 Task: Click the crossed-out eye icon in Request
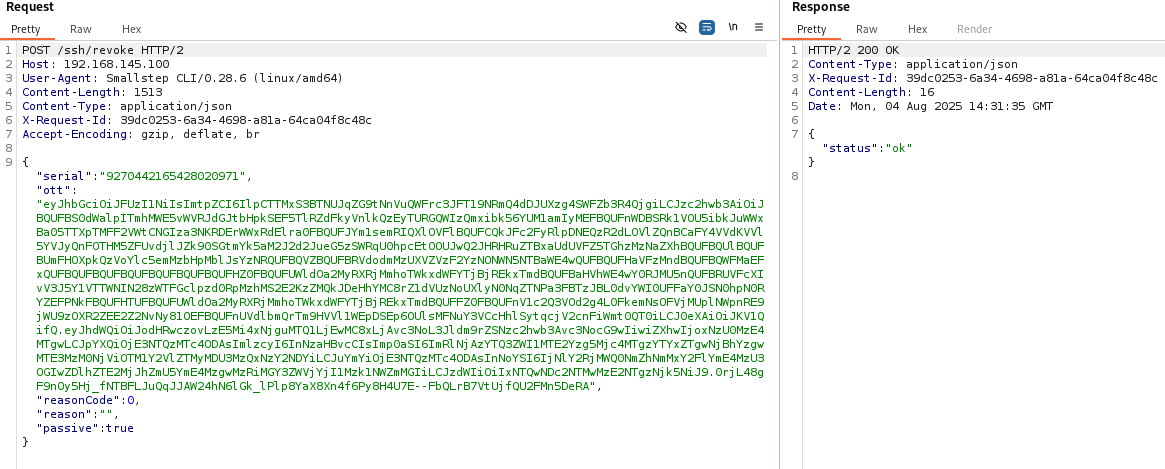tap(681, 28)
